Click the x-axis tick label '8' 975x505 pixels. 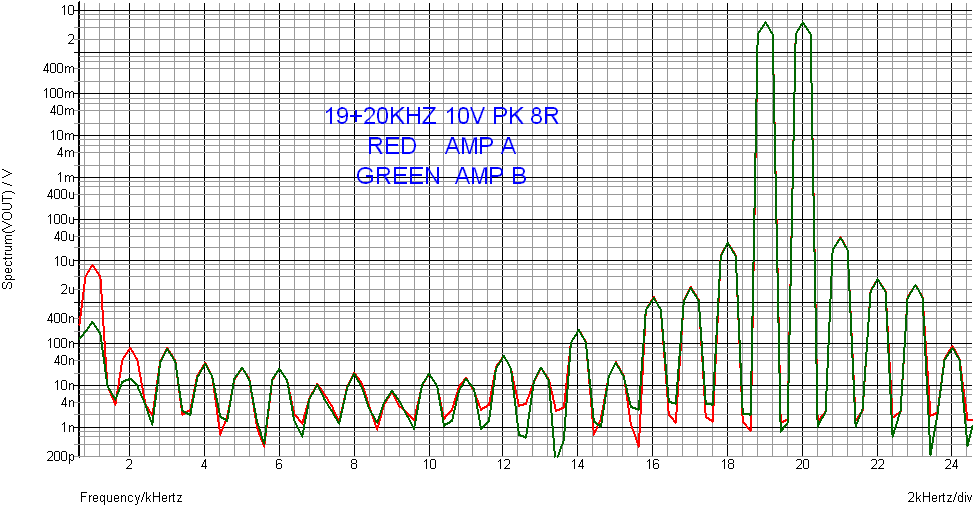[354, 465]
